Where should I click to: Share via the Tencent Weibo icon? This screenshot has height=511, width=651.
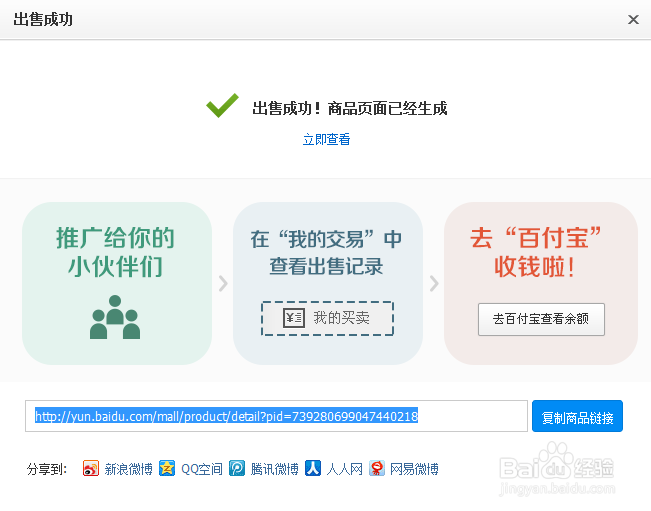coord(237,469)
